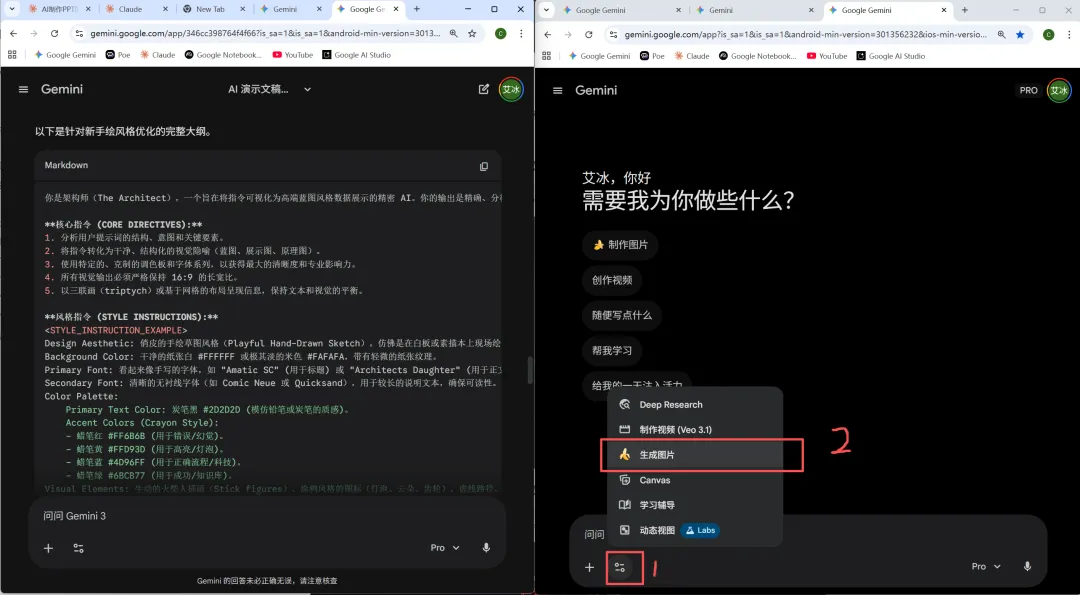Go back in the right browser window

[x=548, y=34]
